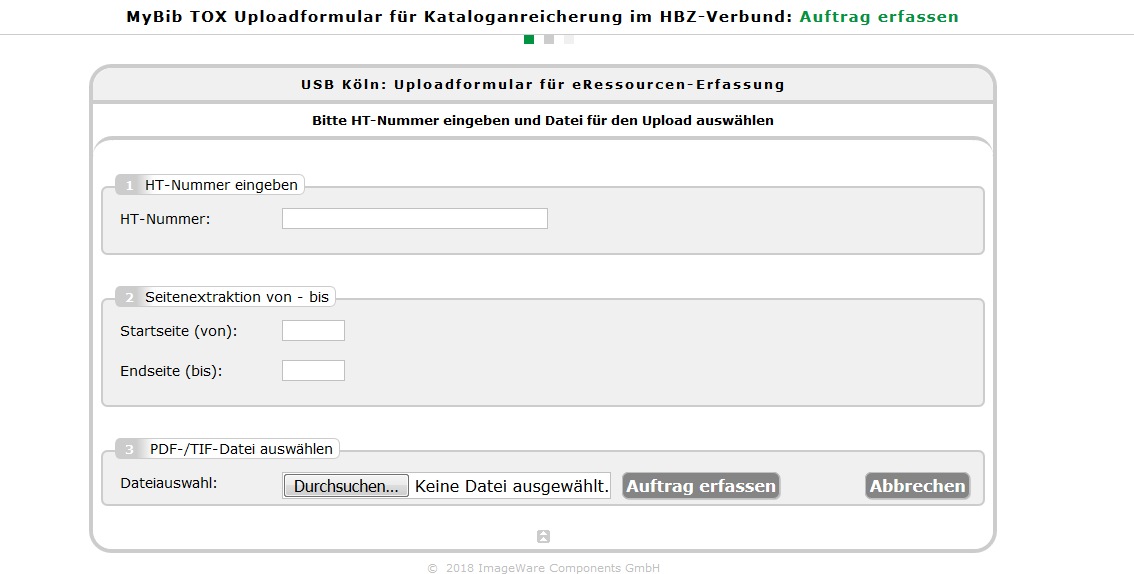Click the dark gray second progress step square
This screenshot has width=1134, height=574.
(549, 39)
